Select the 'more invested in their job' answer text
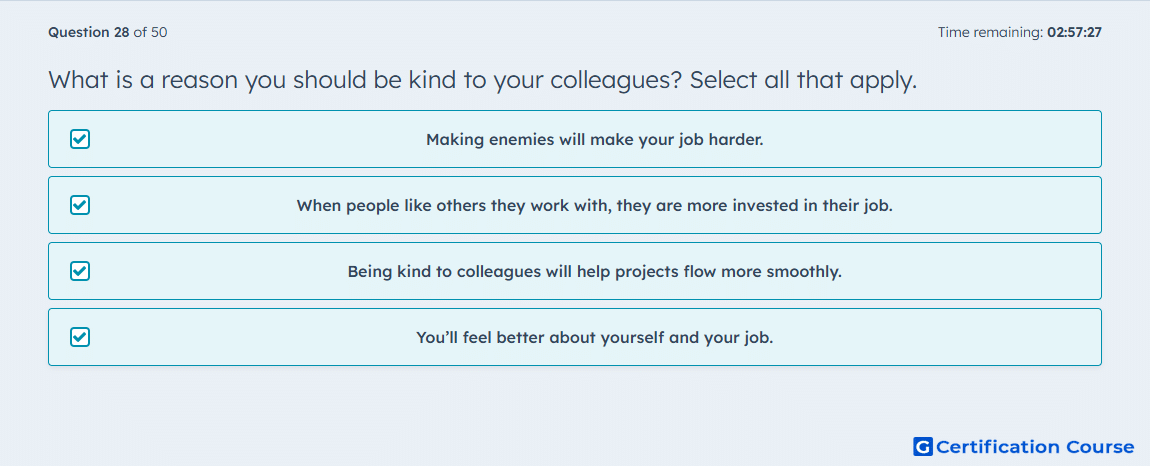 pyautogui.click(x=789, y=205)
